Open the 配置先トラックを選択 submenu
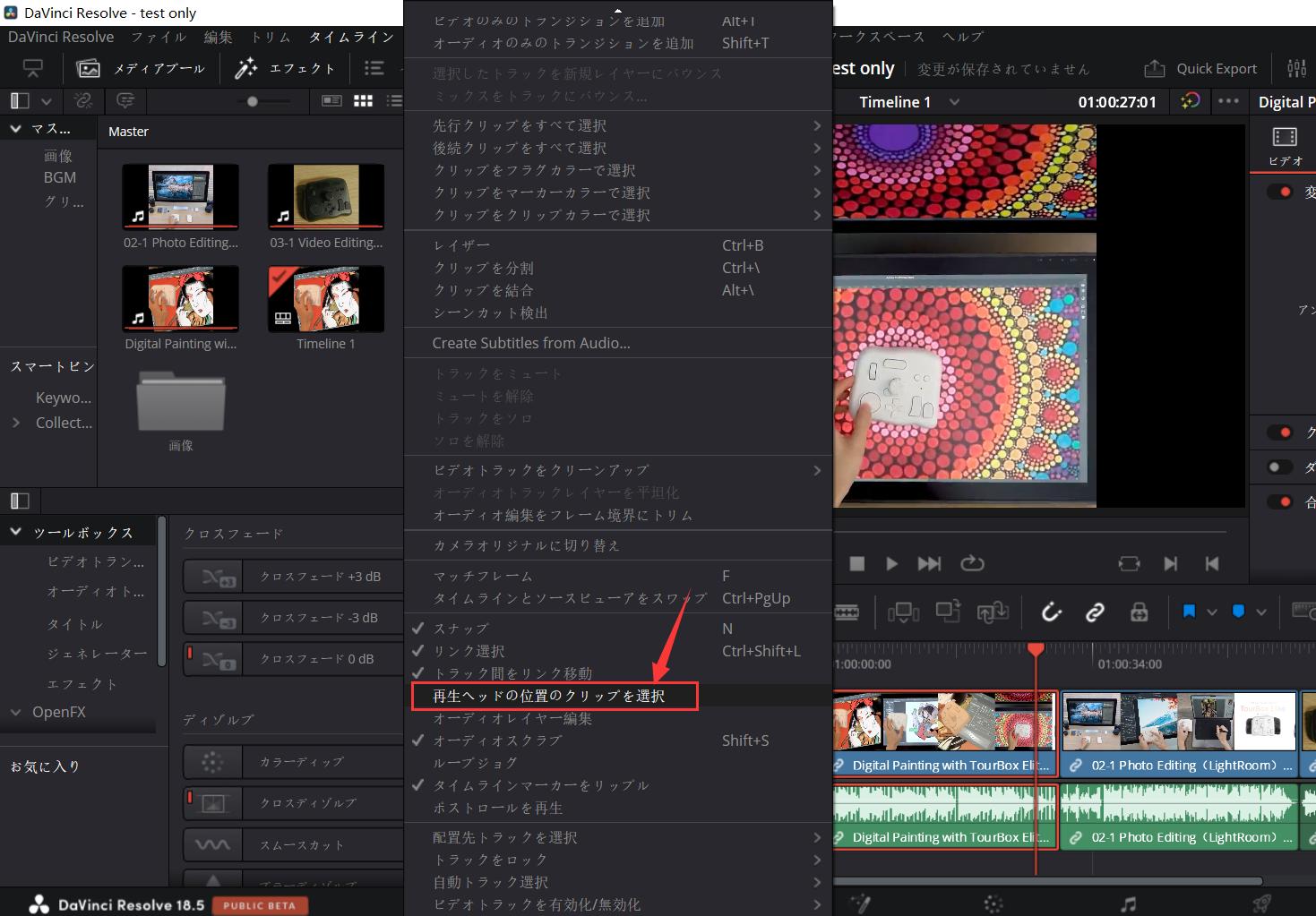Screen dimensions: 1316x916 618,837
